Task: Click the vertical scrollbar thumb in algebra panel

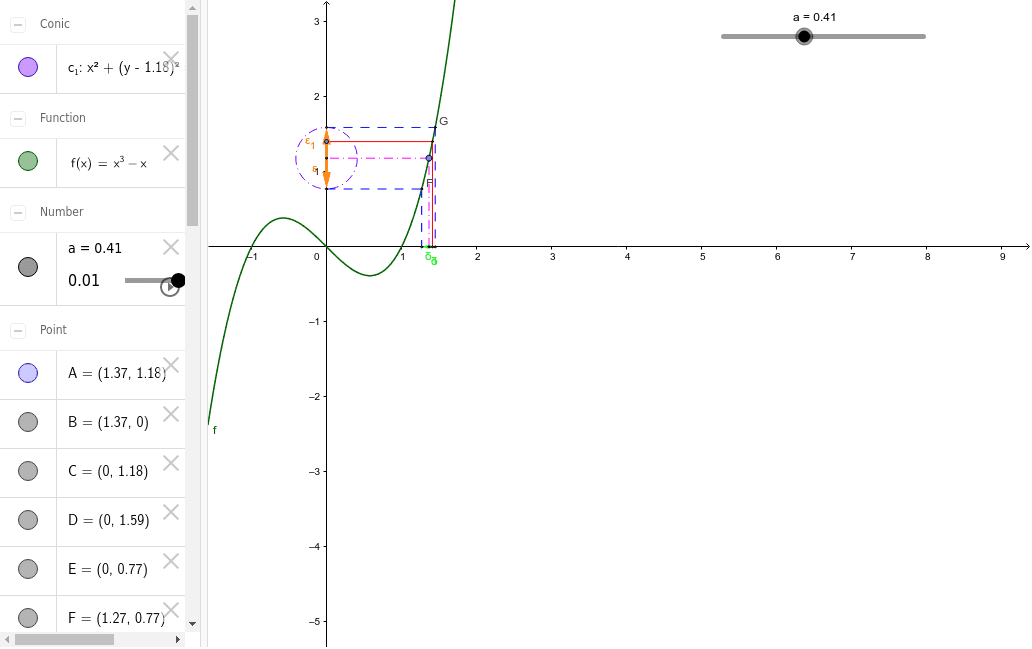Action: click(x=192, y=120)
